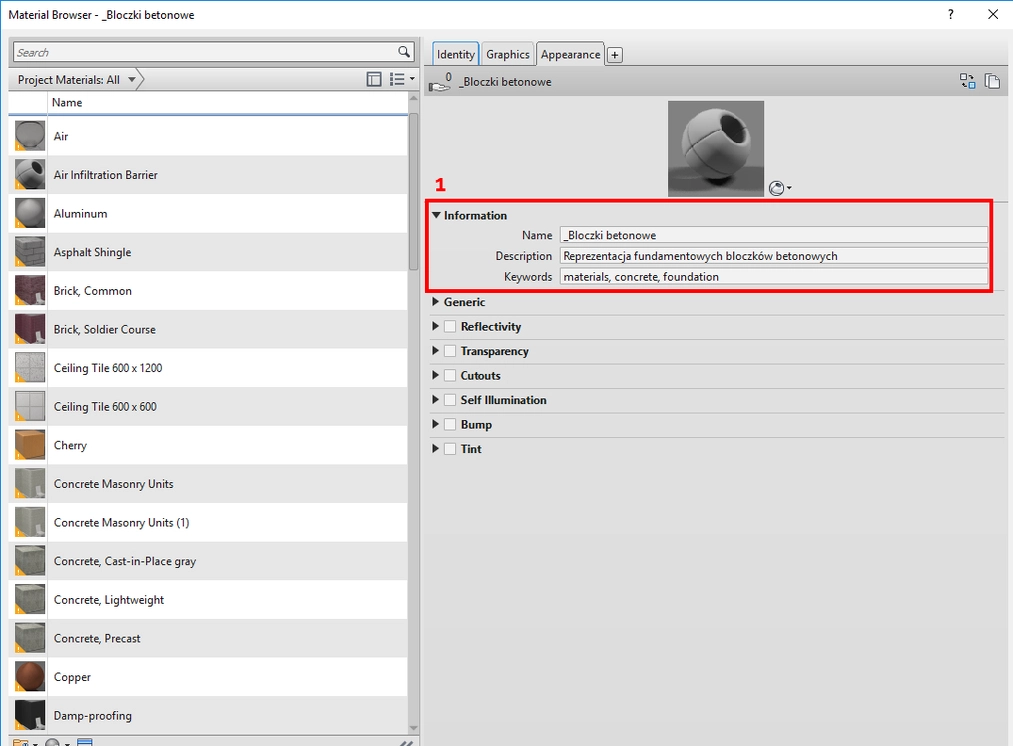Open the Project Materials: All filter dropdown
The image size is (1013, 746).
pos(75,80)
